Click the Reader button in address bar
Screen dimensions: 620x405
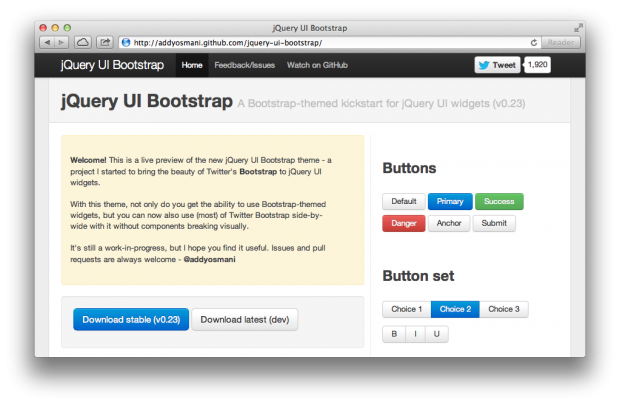click(x=561, y=42)
